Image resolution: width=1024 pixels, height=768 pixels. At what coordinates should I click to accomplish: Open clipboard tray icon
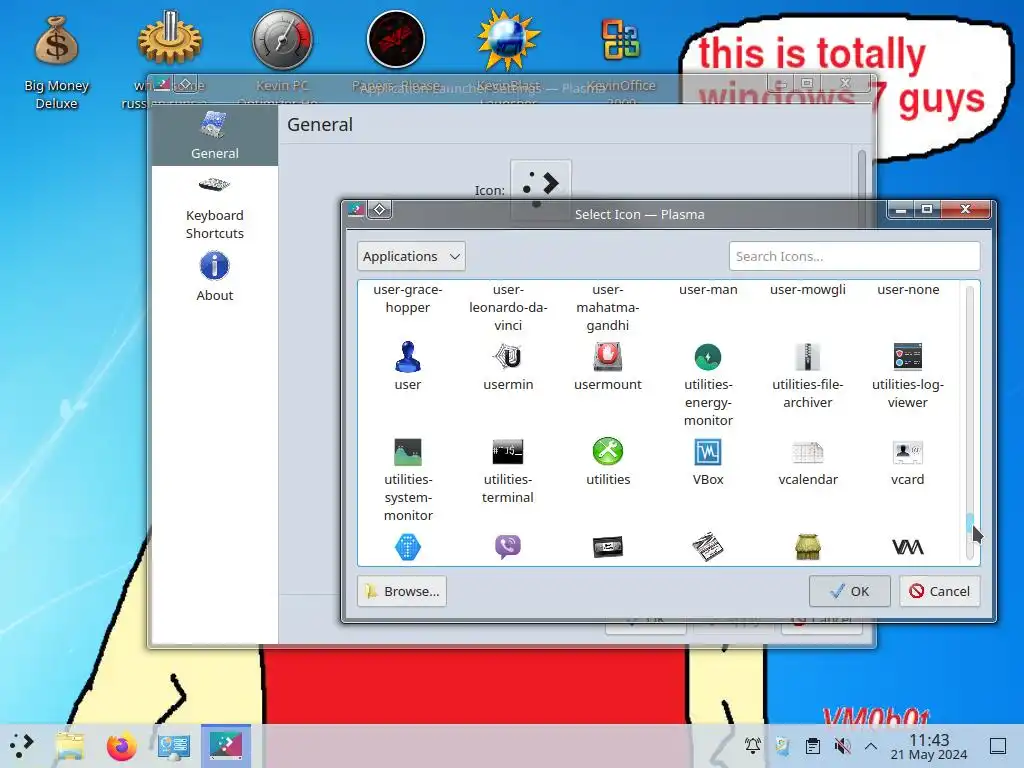pos(813,745)
